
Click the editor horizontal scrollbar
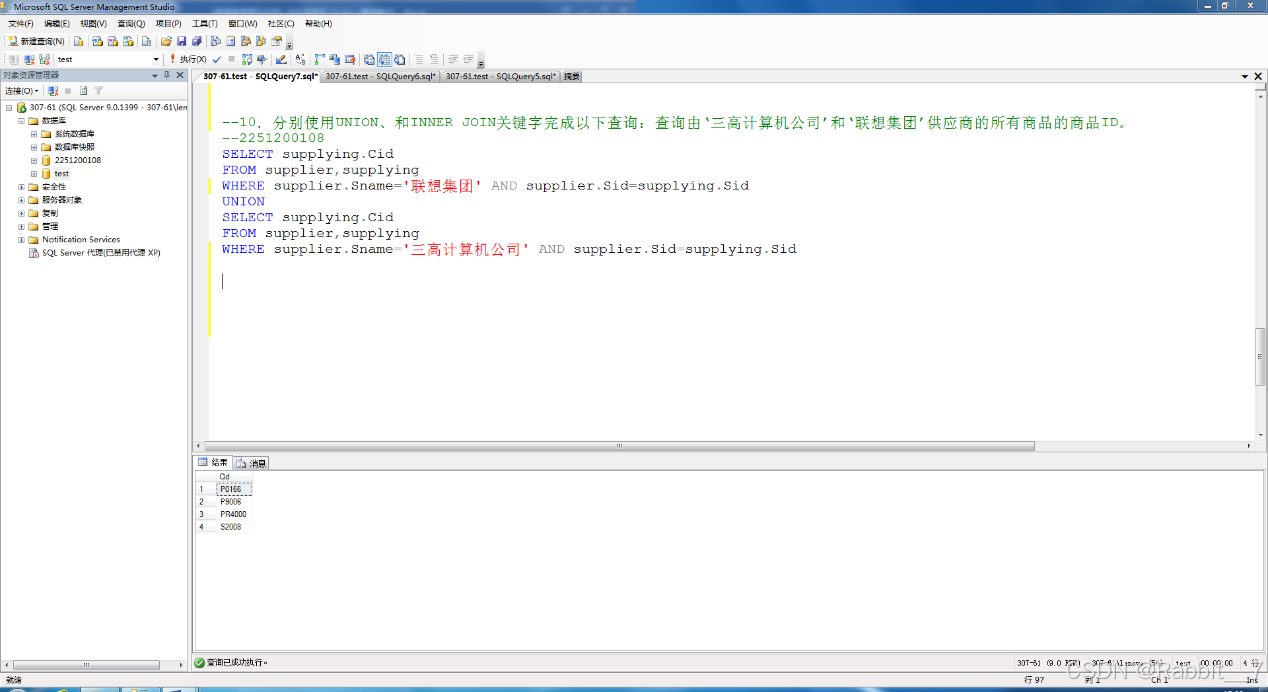tap(620, 446)
